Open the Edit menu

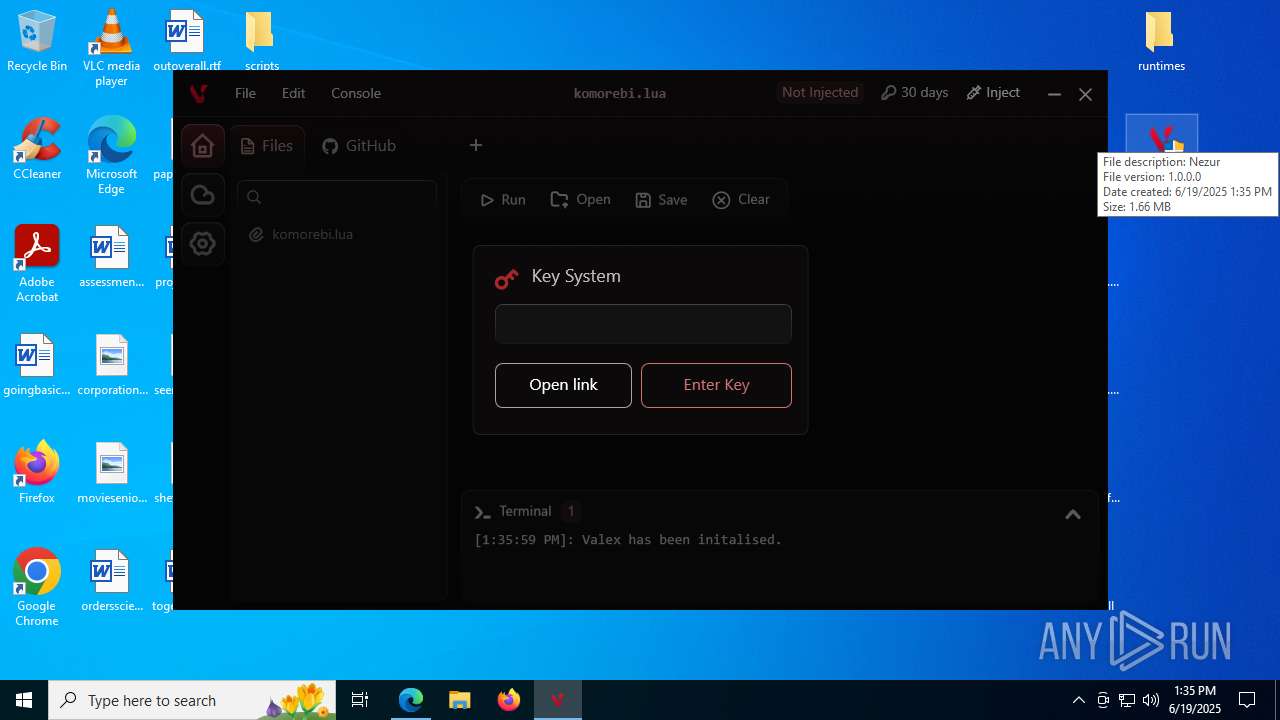point(293,93)
